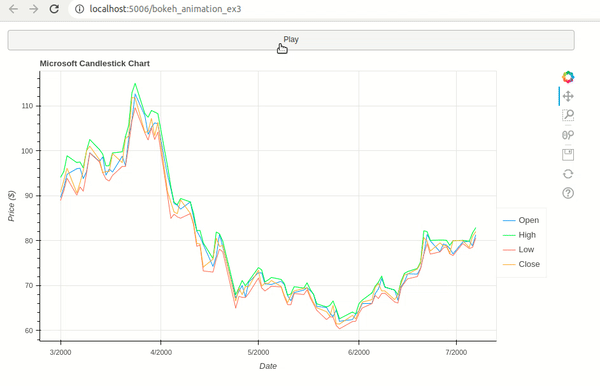Click the 3/2000 x-axis tick label
Viewport: 600px width, 386px height.
tap(60, 352)
